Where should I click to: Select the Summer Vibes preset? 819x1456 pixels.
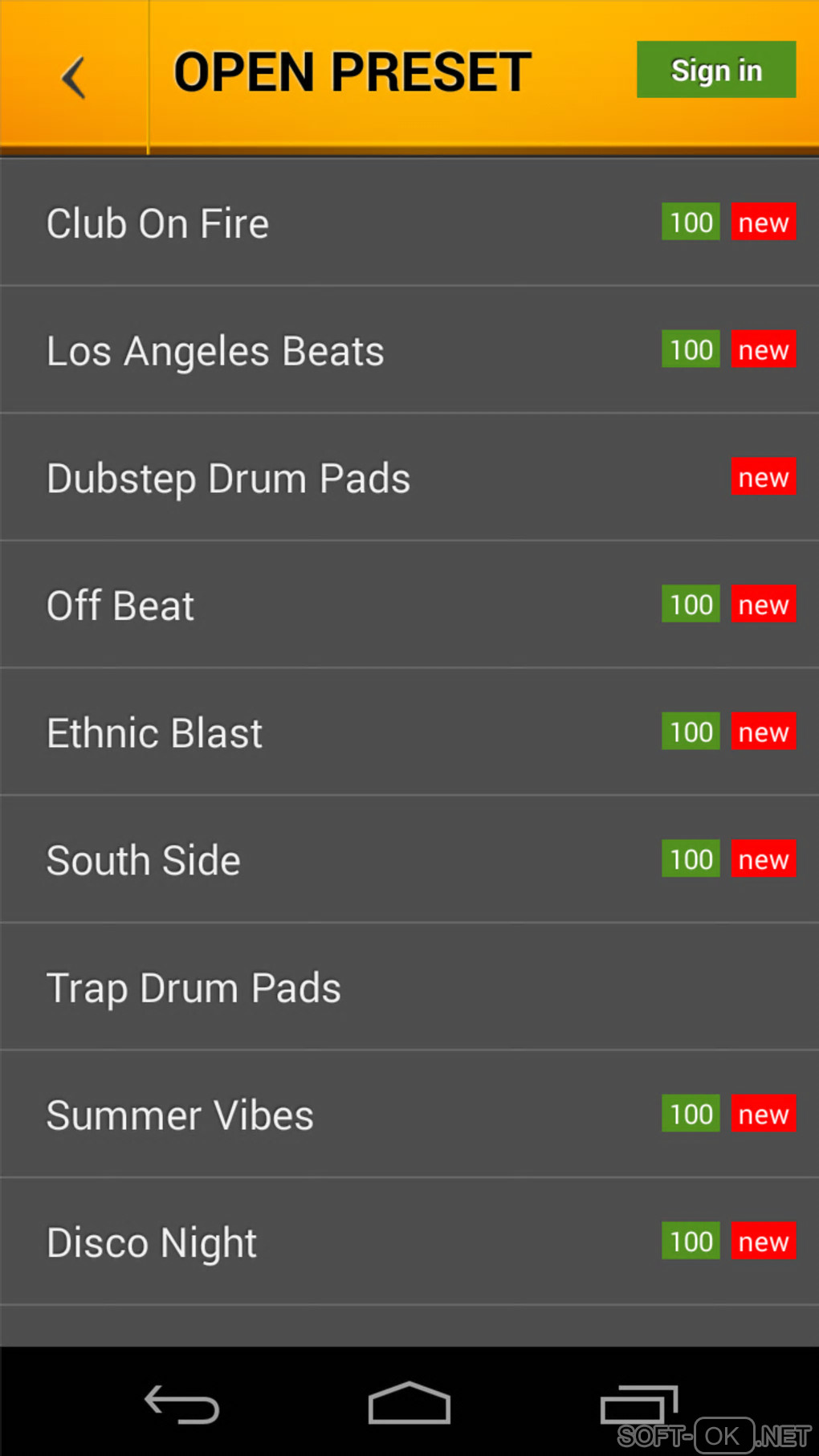pyautogui.click(x=180, y=1115)
